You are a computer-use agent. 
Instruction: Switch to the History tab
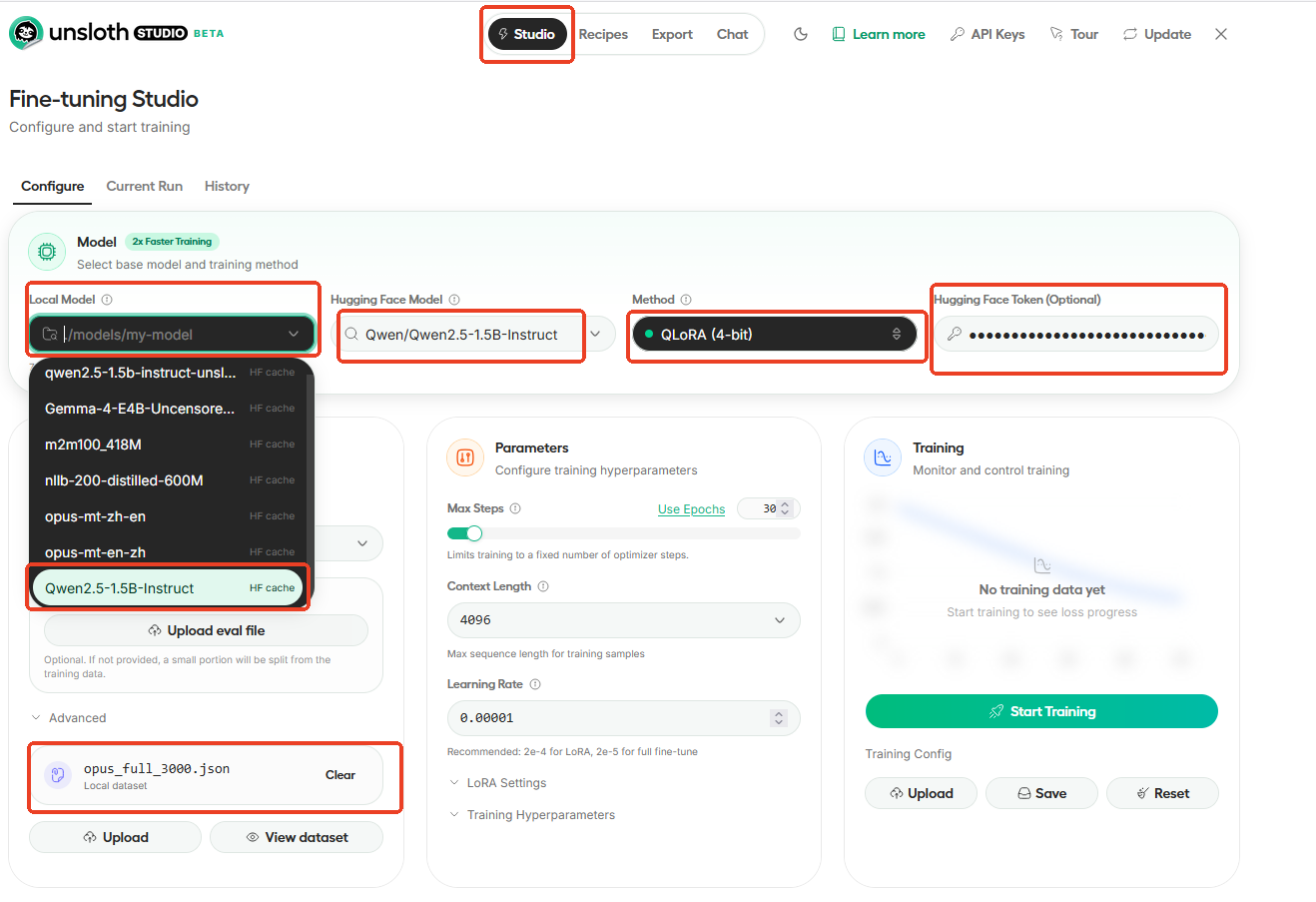227,186
